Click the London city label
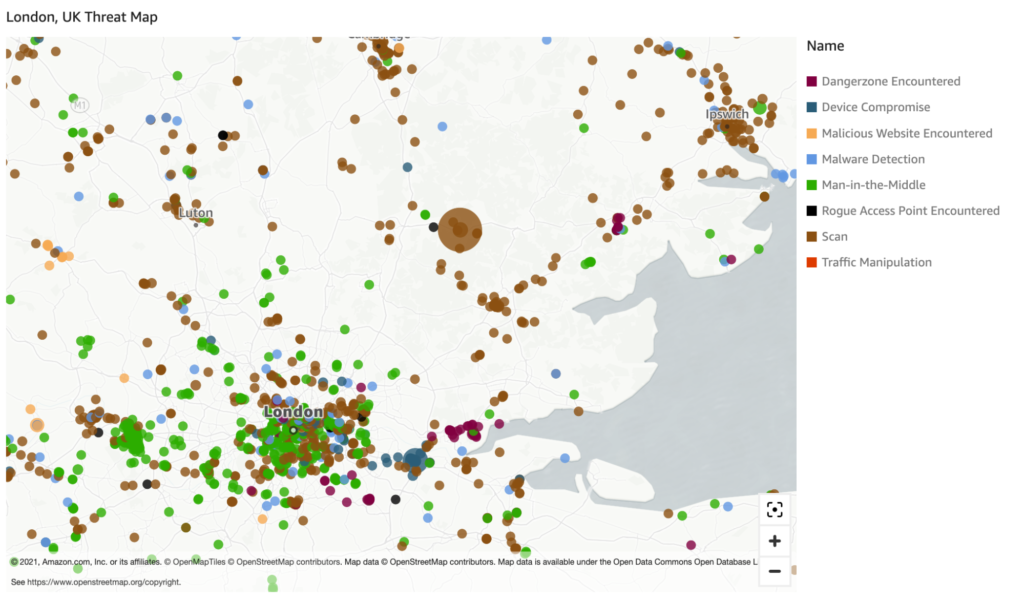 tap(293, 412)
